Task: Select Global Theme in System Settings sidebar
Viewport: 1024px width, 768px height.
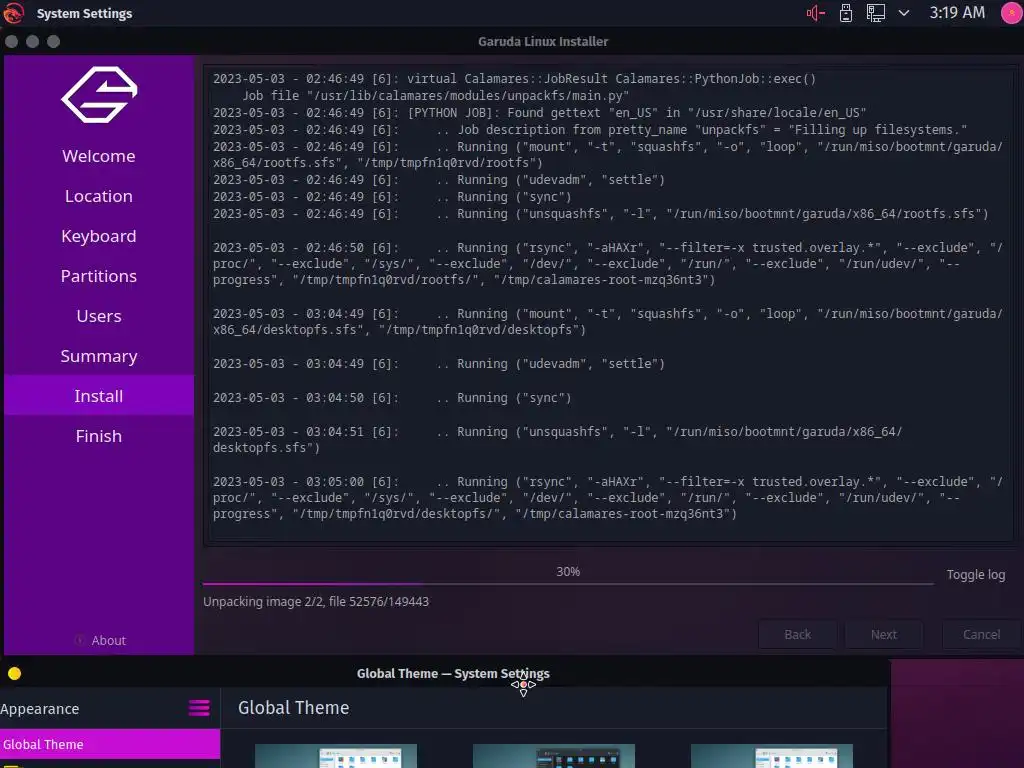Action: (x=110, y=744)
